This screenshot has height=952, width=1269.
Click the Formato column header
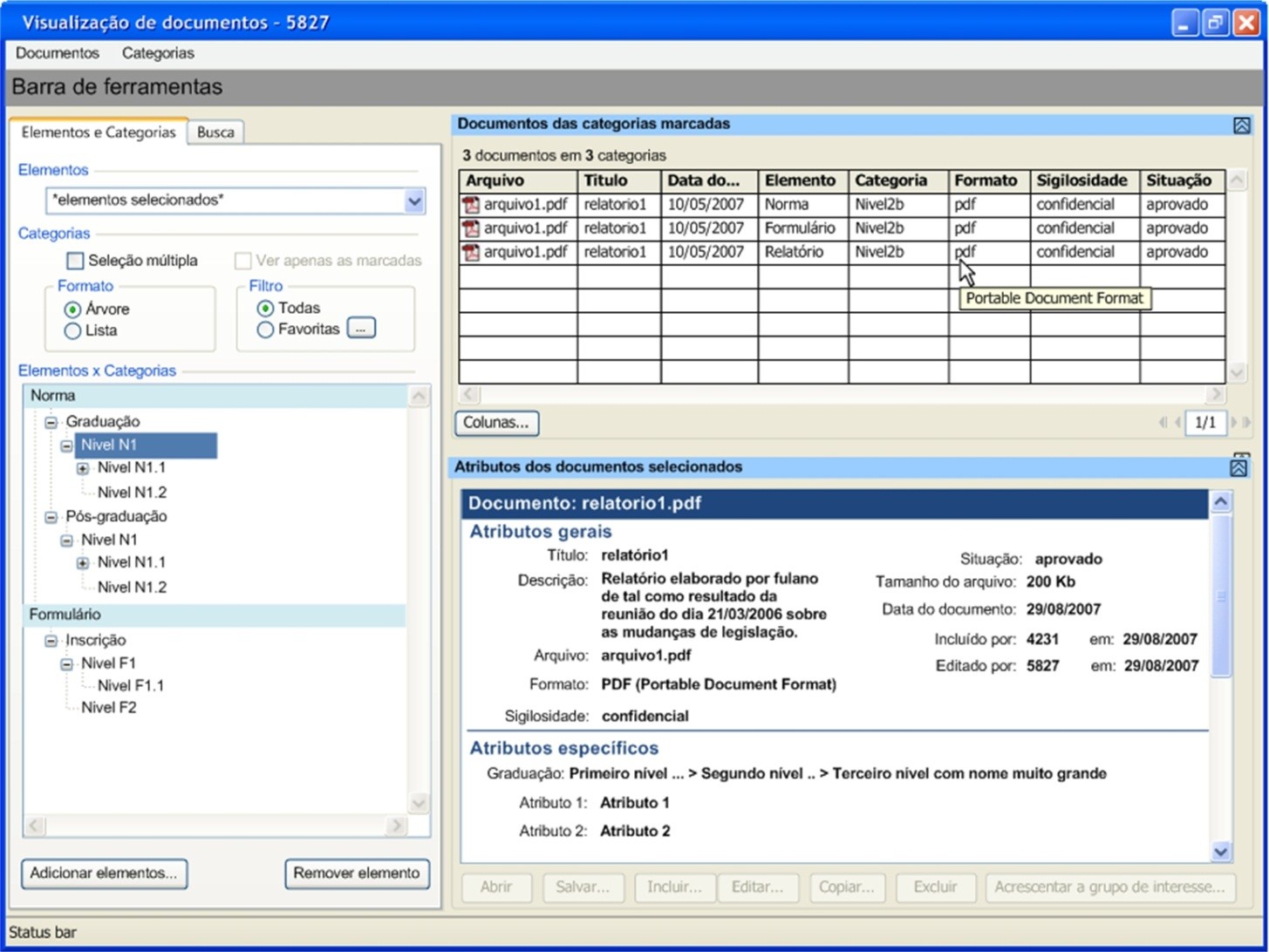point(989,181)
